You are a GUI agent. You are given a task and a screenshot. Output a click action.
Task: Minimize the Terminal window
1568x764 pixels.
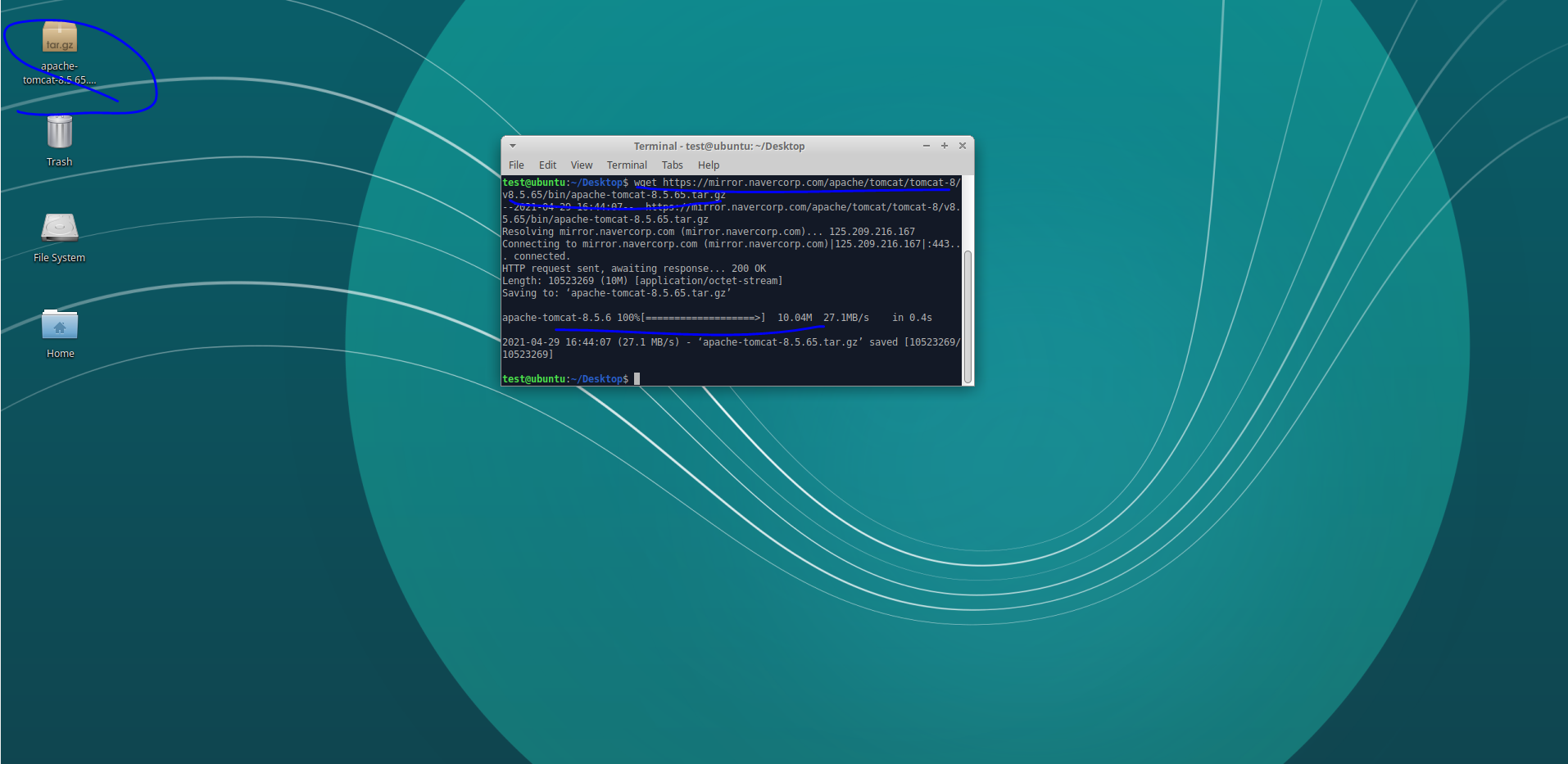click(927, 146)
